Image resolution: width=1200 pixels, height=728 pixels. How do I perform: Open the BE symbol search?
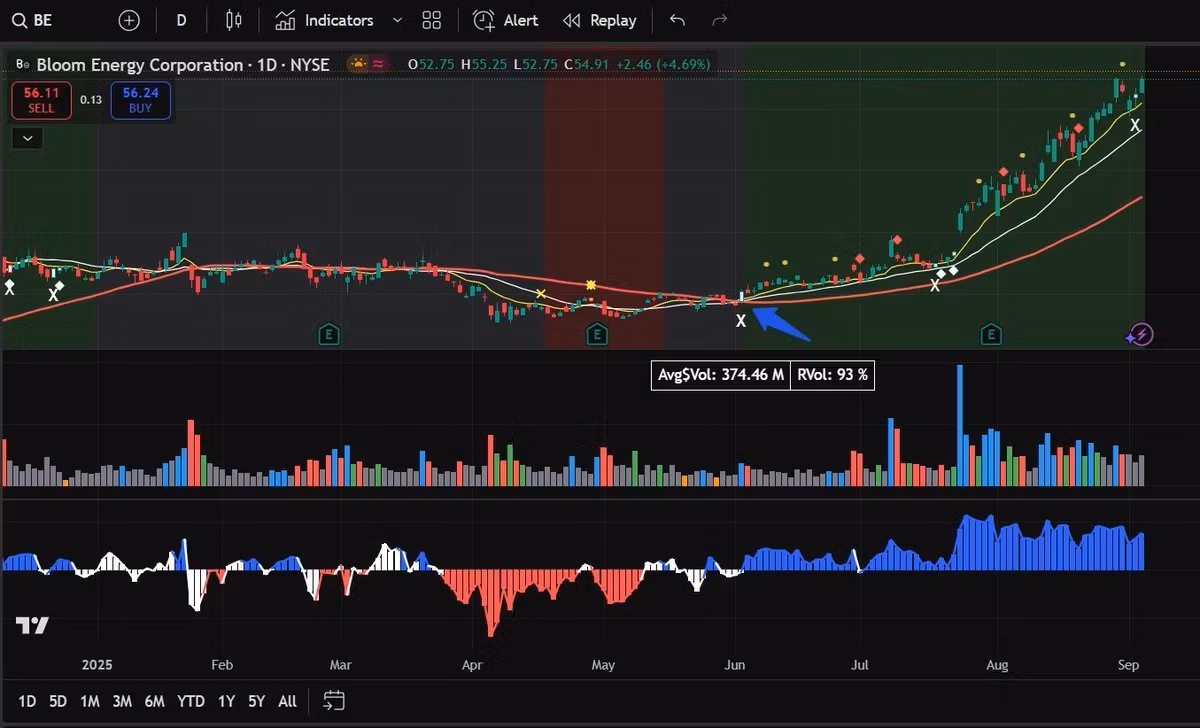pos(33,20)
